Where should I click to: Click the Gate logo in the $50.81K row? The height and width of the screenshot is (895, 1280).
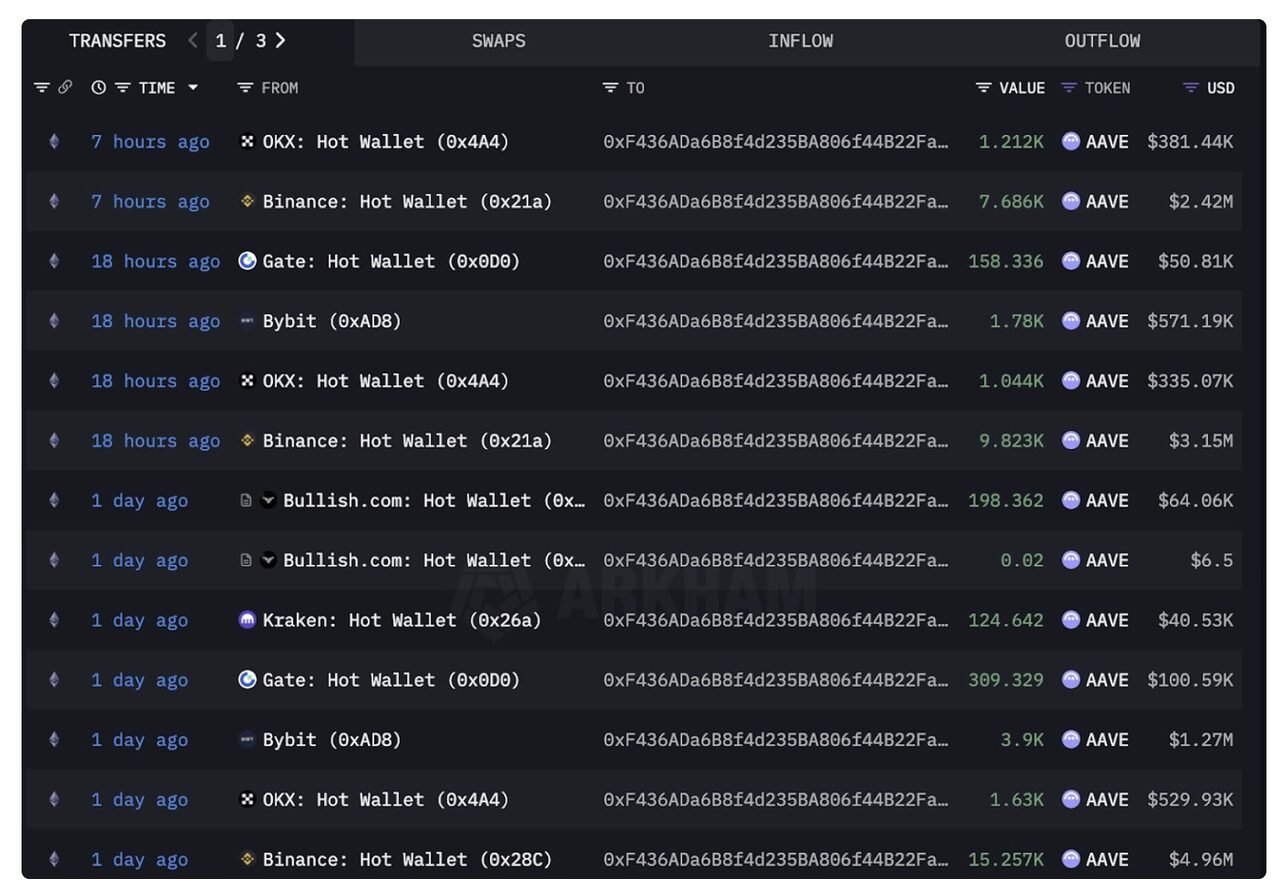pyautogui.click(x=248, y=261)
